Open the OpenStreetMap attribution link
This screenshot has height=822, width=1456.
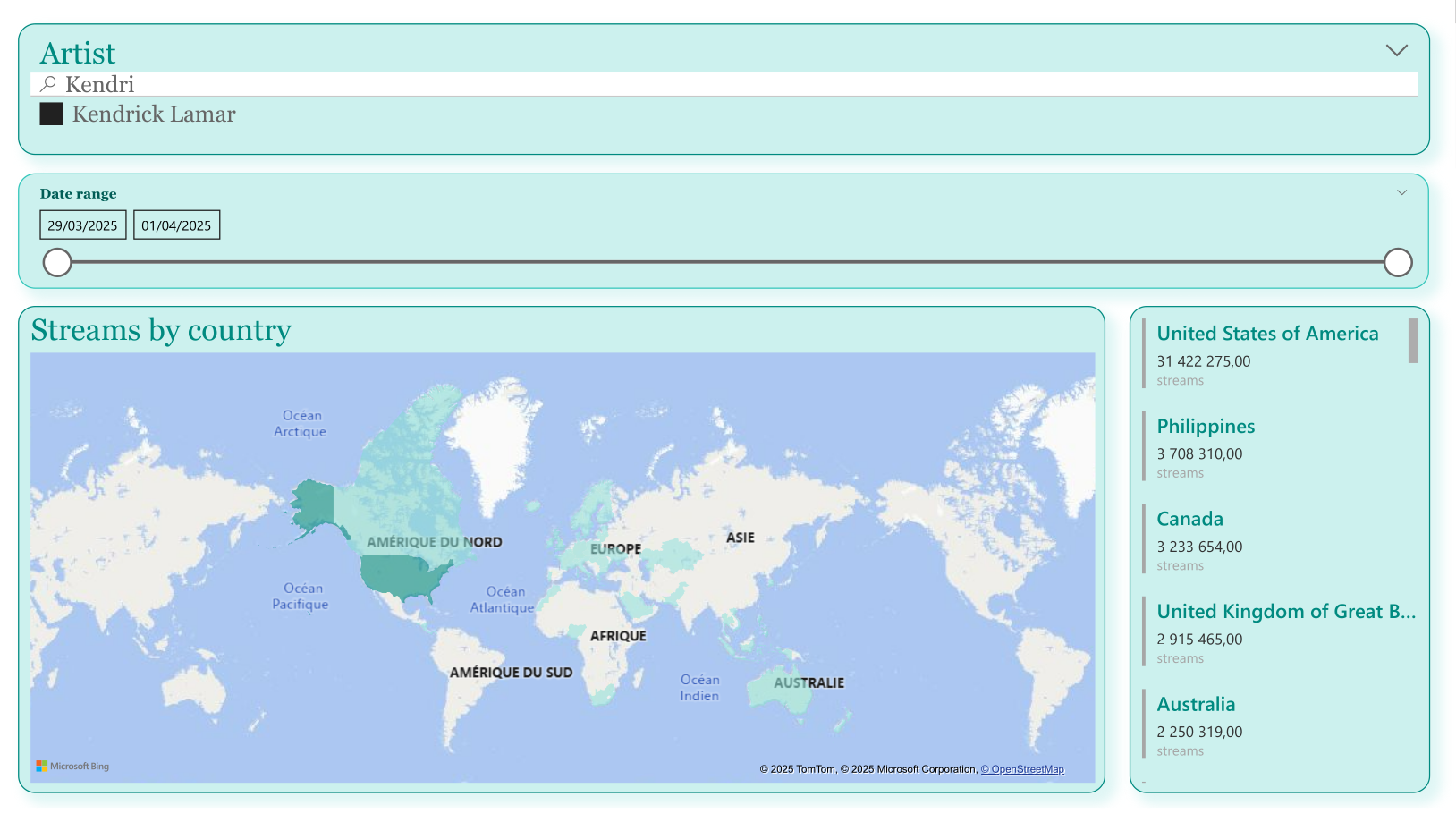click(x=1022, y=769)
